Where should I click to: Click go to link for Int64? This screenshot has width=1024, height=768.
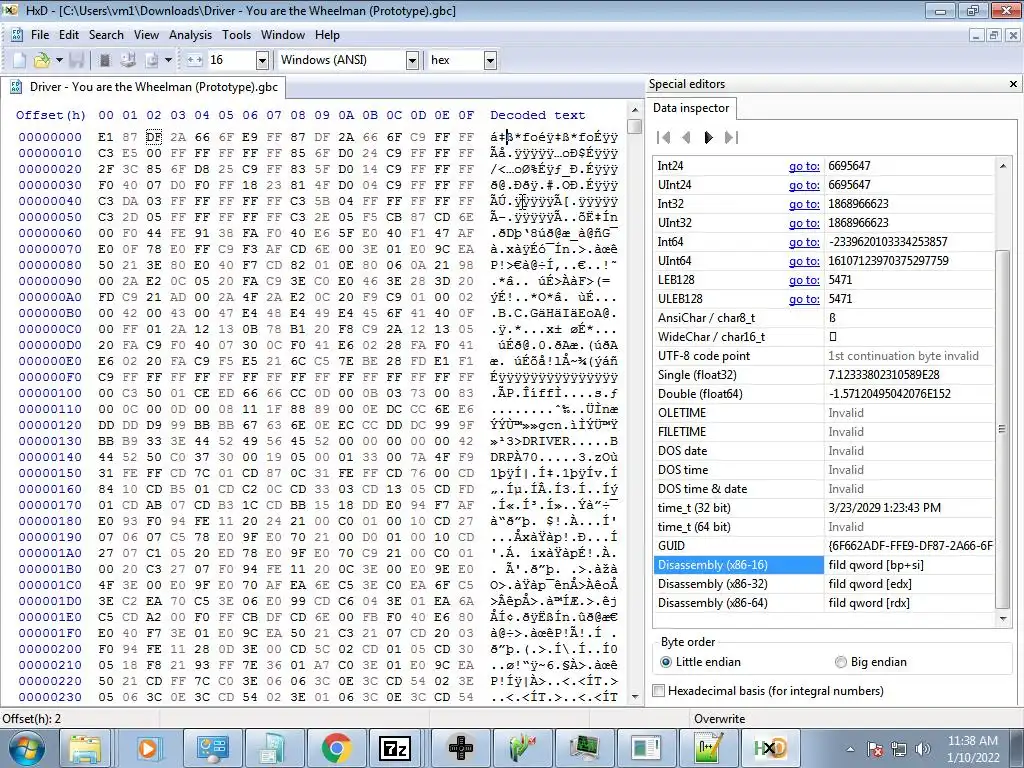tap(804, 242)
